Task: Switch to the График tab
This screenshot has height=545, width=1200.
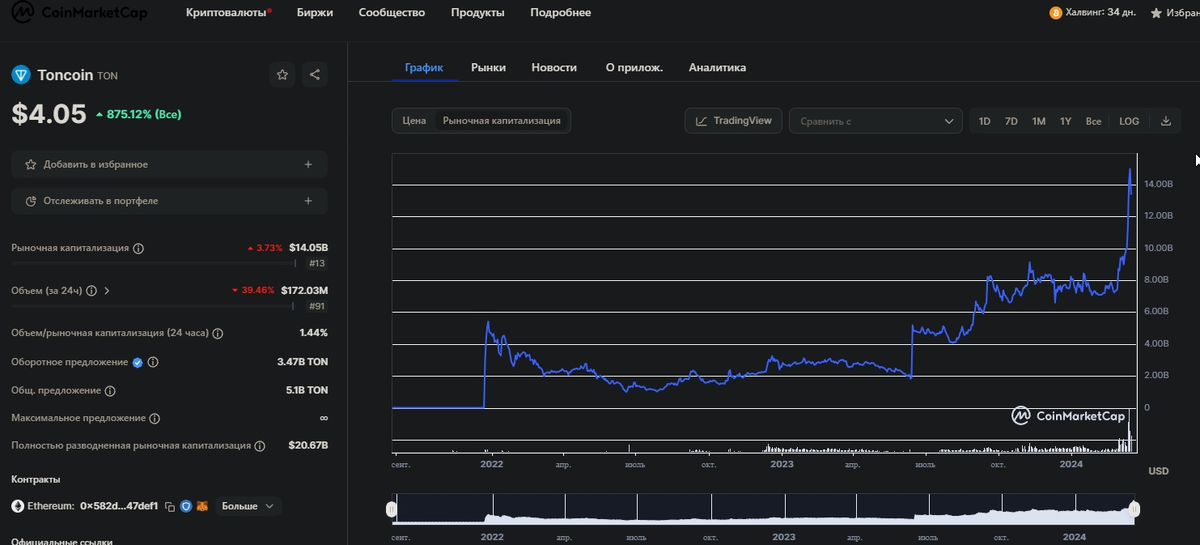Action: coord(424,68)
